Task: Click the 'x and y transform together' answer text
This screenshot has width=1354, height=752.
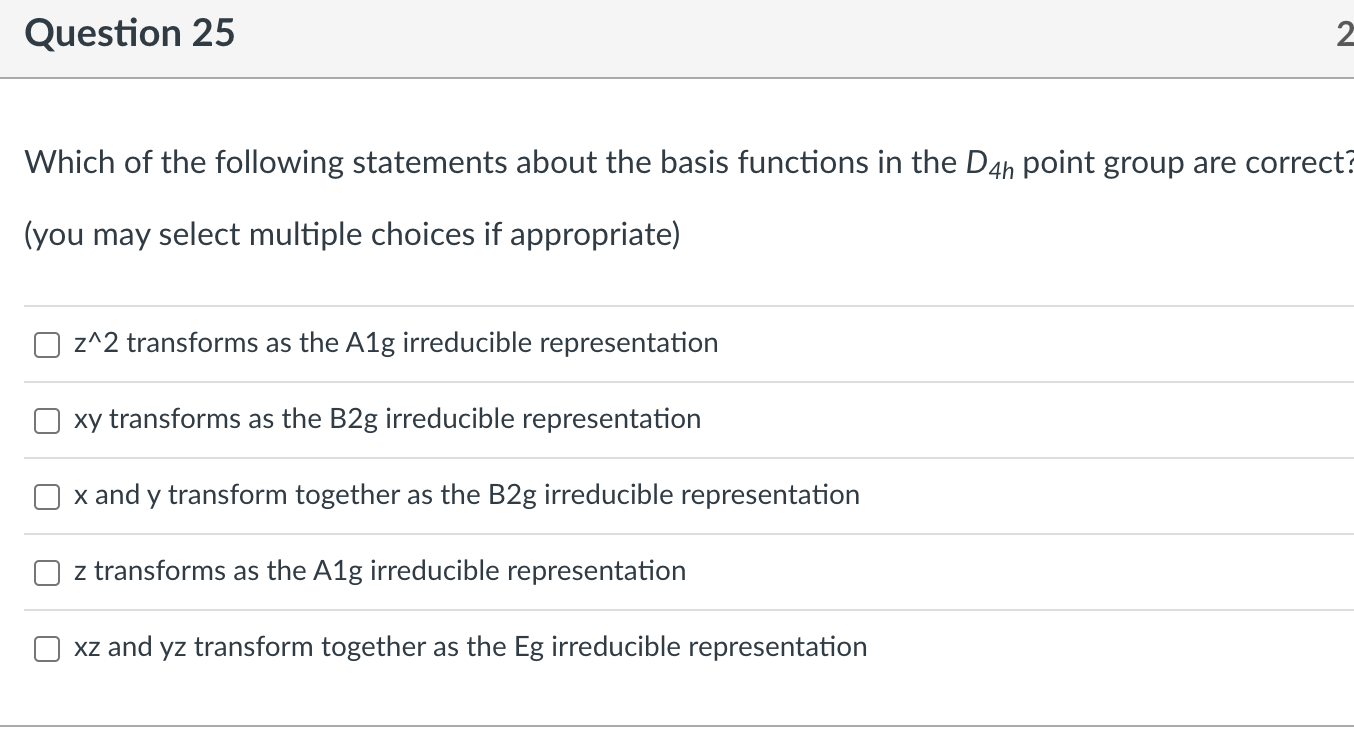Action: point(466,495)
